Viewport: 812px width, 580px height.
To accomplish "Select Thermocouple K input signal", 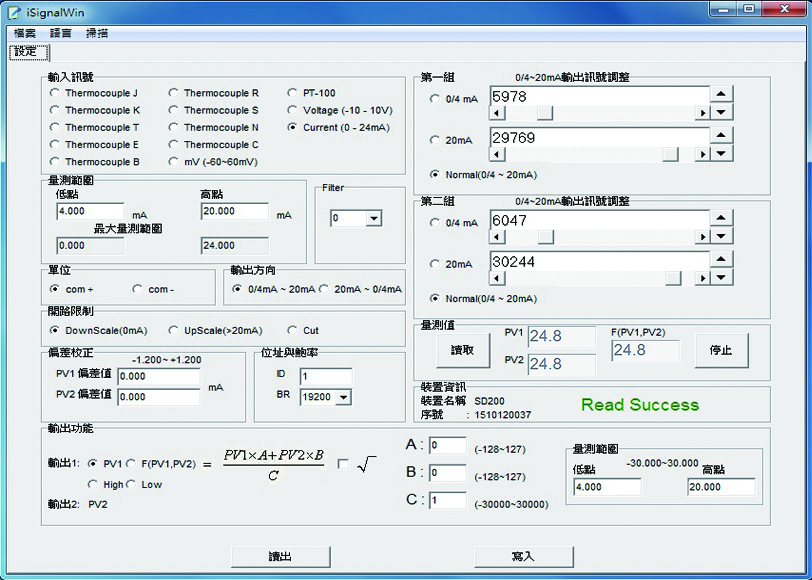I will (x=54, y=110).
